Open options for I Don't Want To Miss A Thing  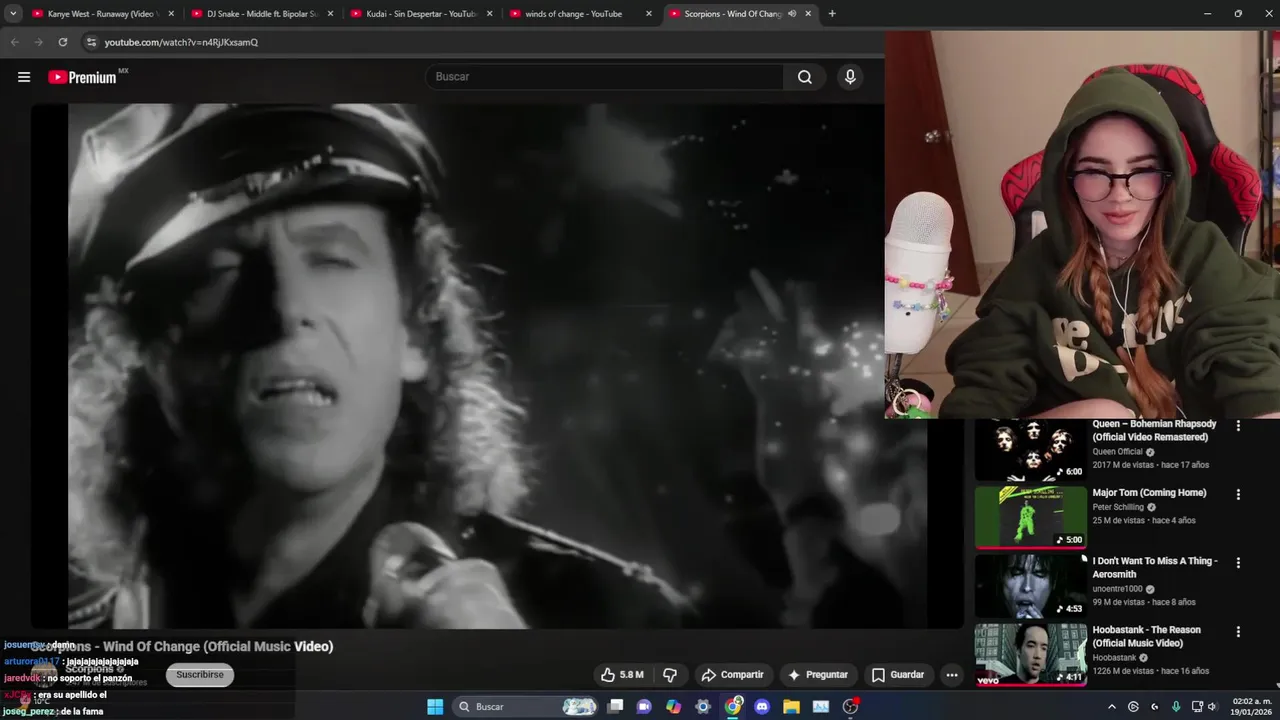click(x=1238, y=563)
